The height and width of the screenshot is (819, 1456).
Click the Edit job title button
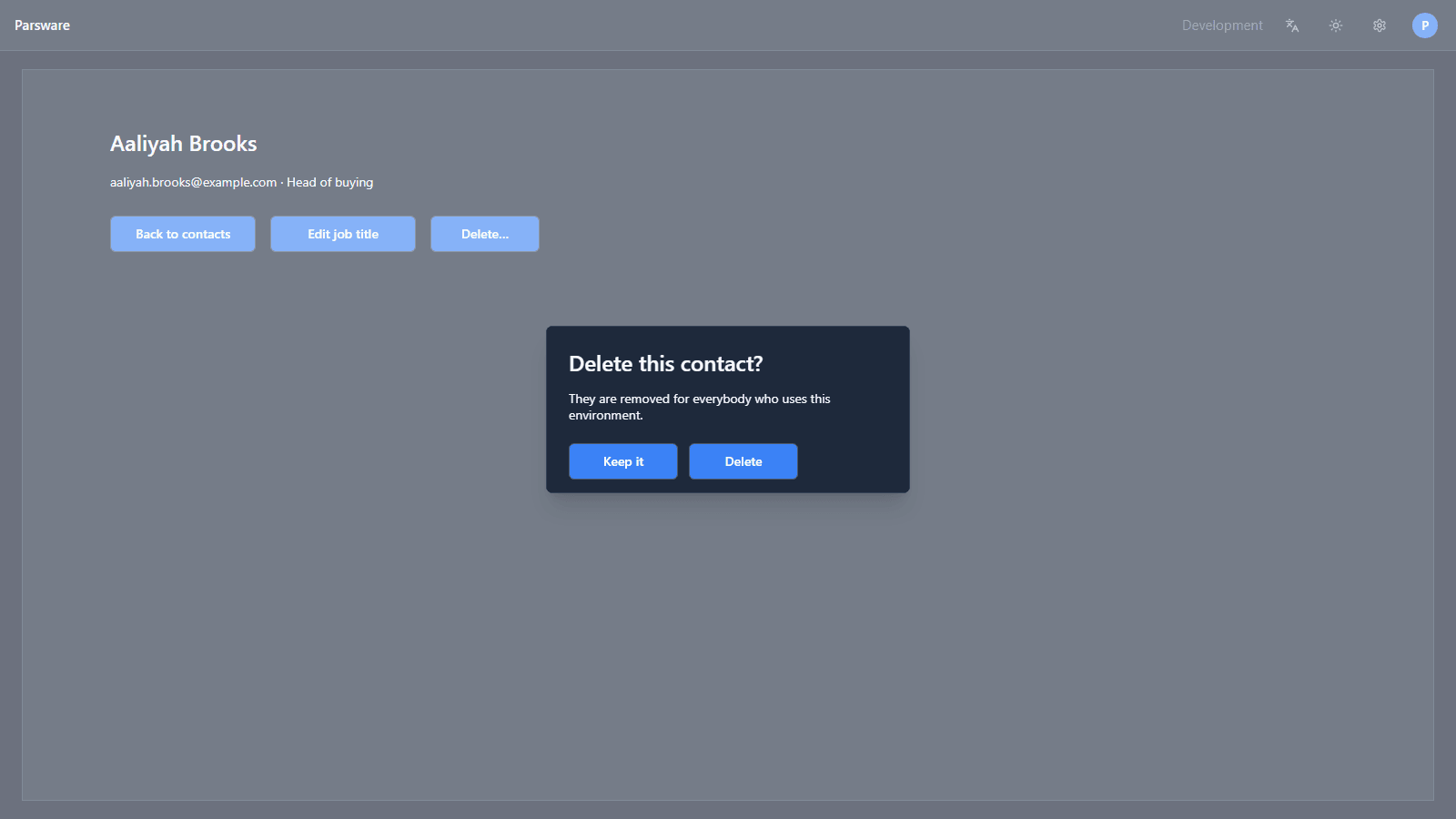[x=343, y=234]
